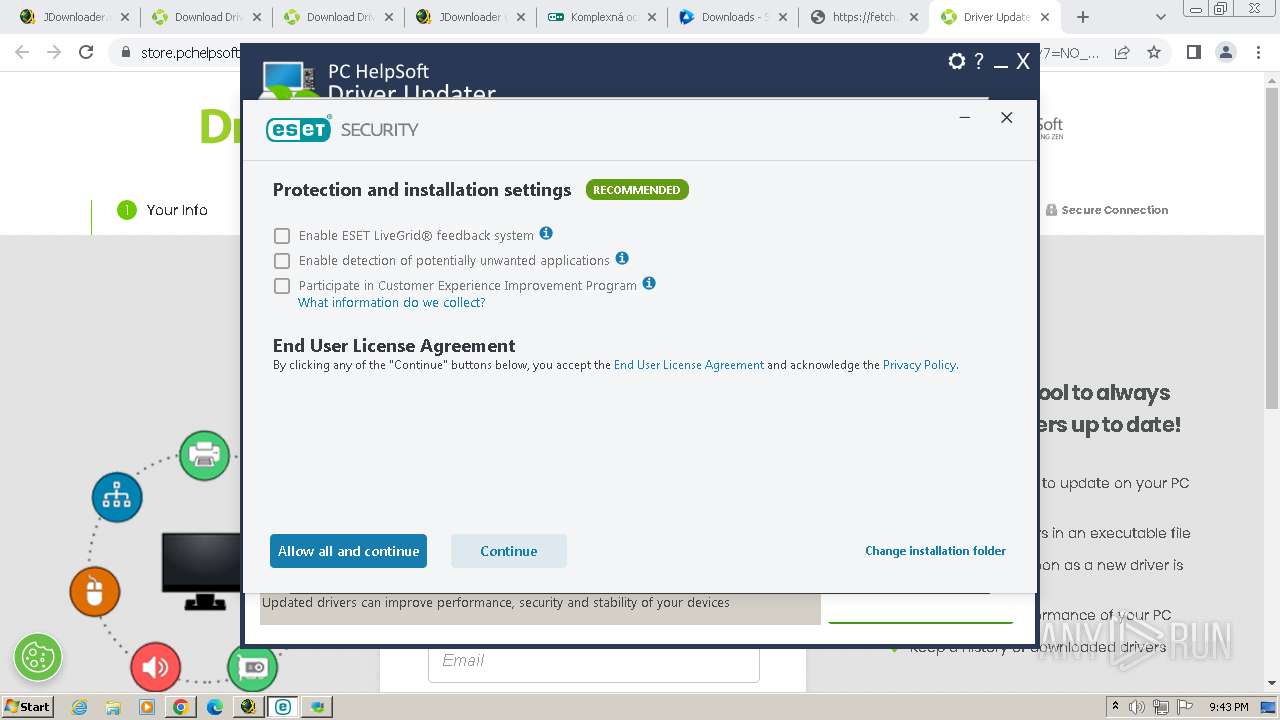Open the End User License Agreement link
The image size is (1280, 720).
689,365
